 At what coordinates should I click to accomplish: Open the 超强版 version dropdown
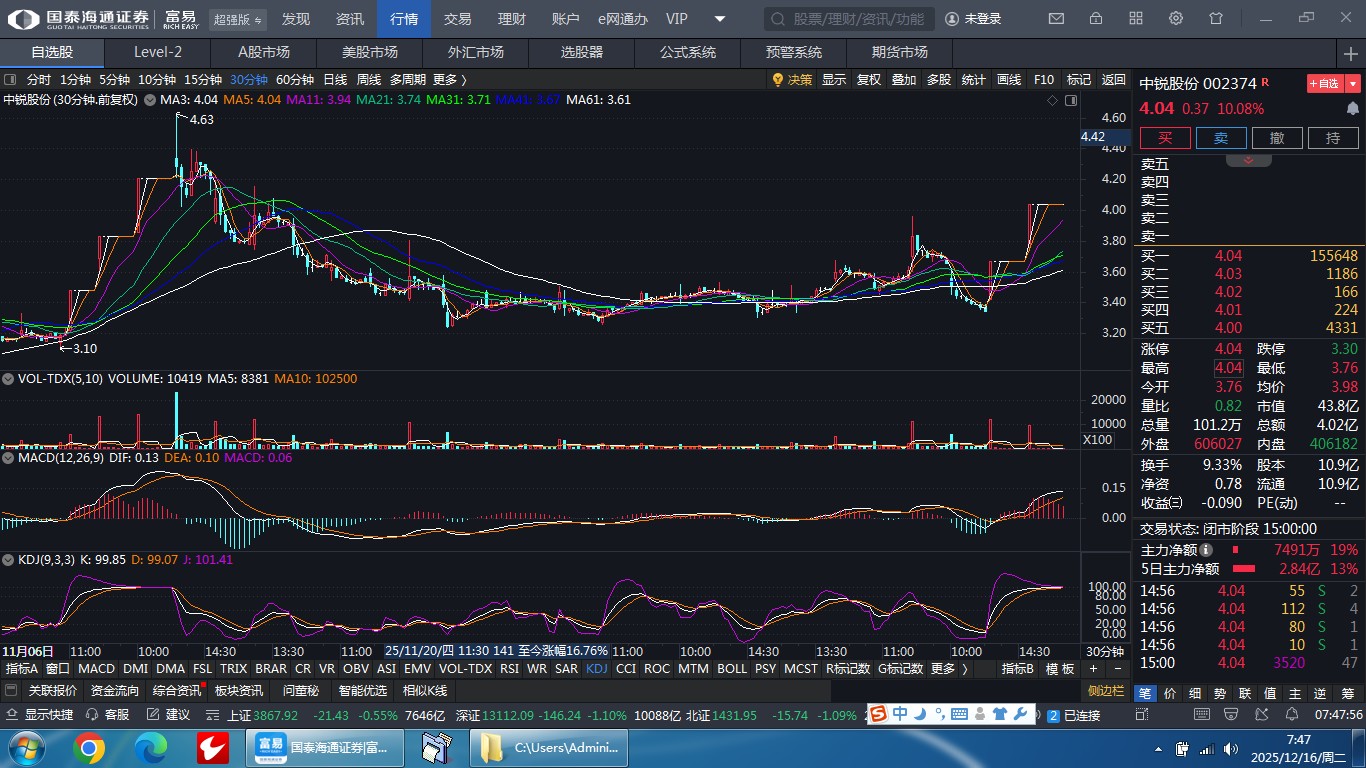tap(238, 19)
